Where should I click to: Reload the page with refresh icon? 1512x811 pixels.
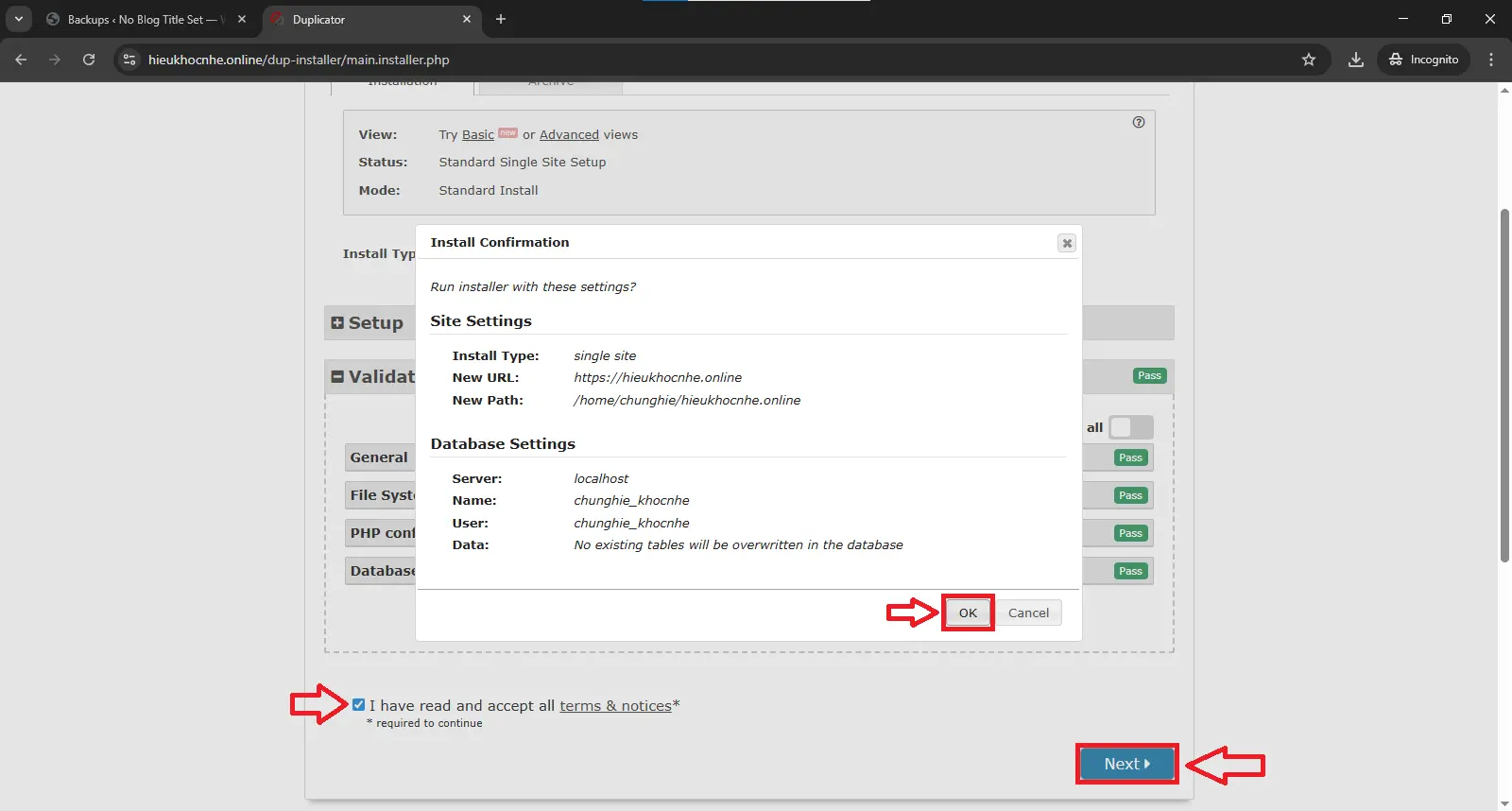(89, 60)
